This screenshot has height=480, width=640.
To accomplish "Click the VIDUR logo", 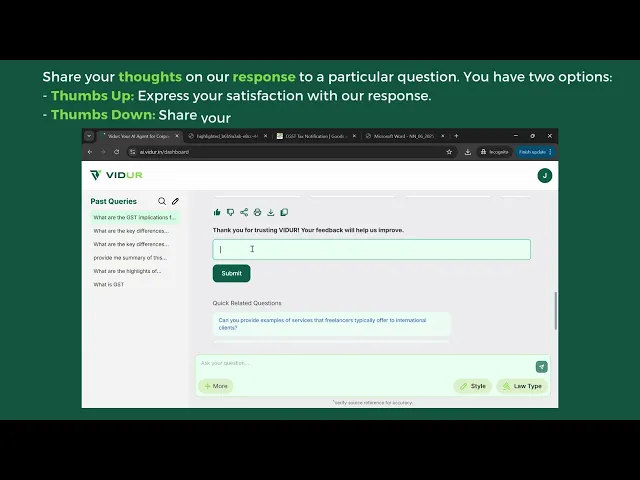I will pyautogui.click(x=116, y=175).
